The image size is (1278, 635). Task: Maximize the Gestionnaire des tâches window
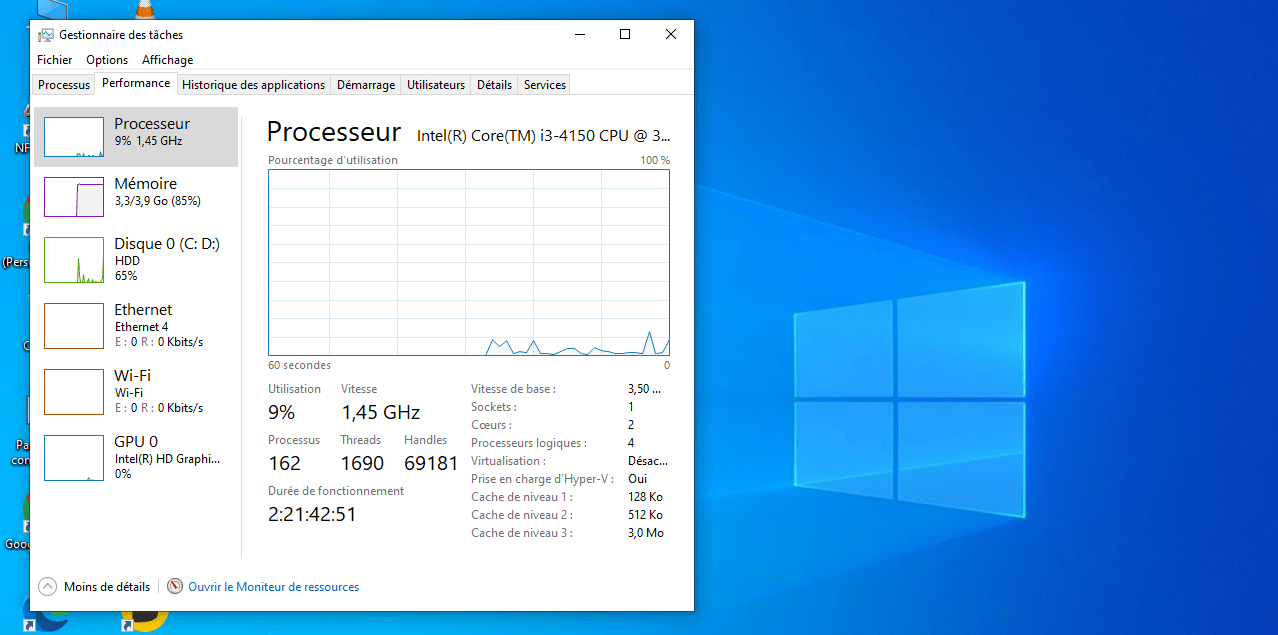[x=625, y=34]
